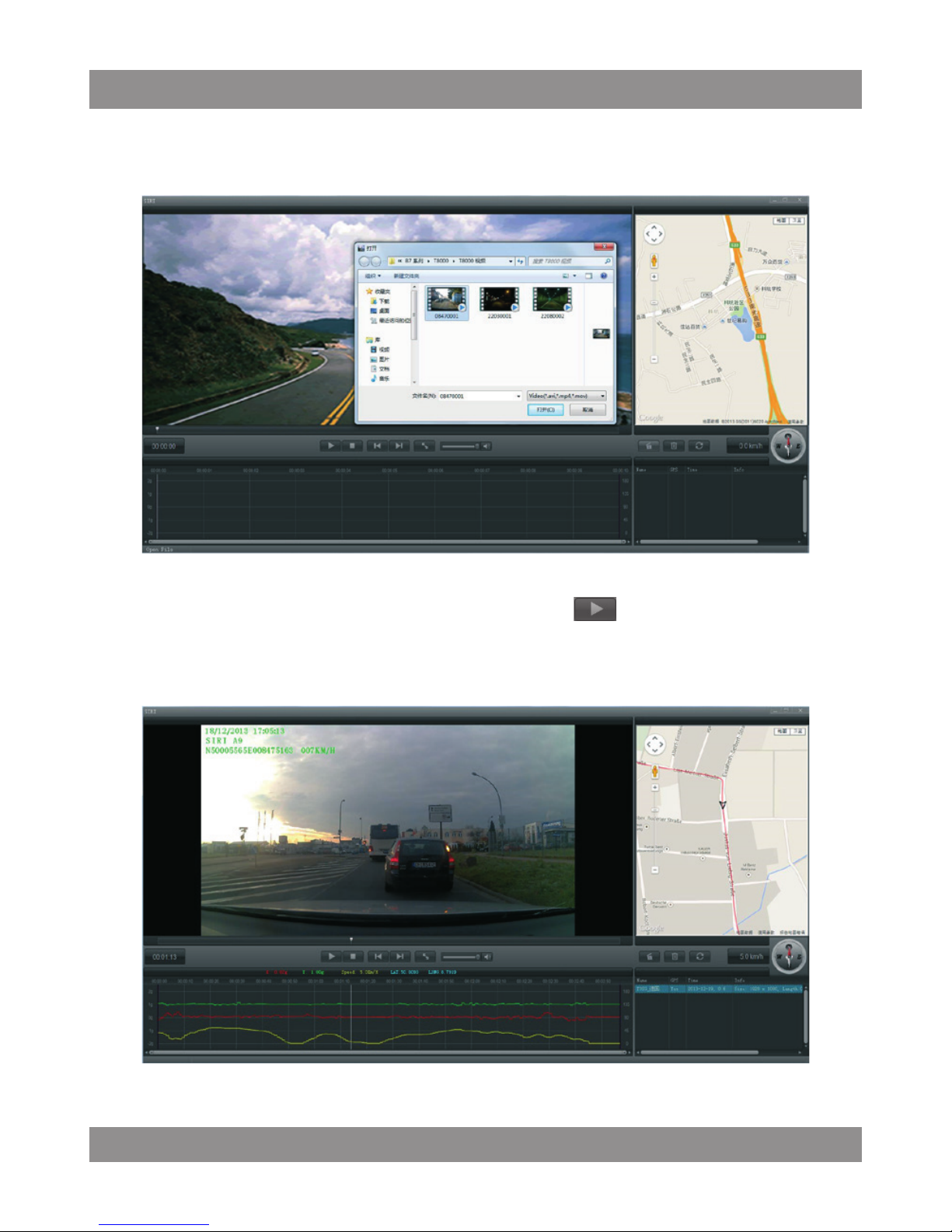Open the Video(*.avi,*.mp4,*.mov) file type dropdown
This screenshot has height=1232, width=952.
[x=567, y=396]
